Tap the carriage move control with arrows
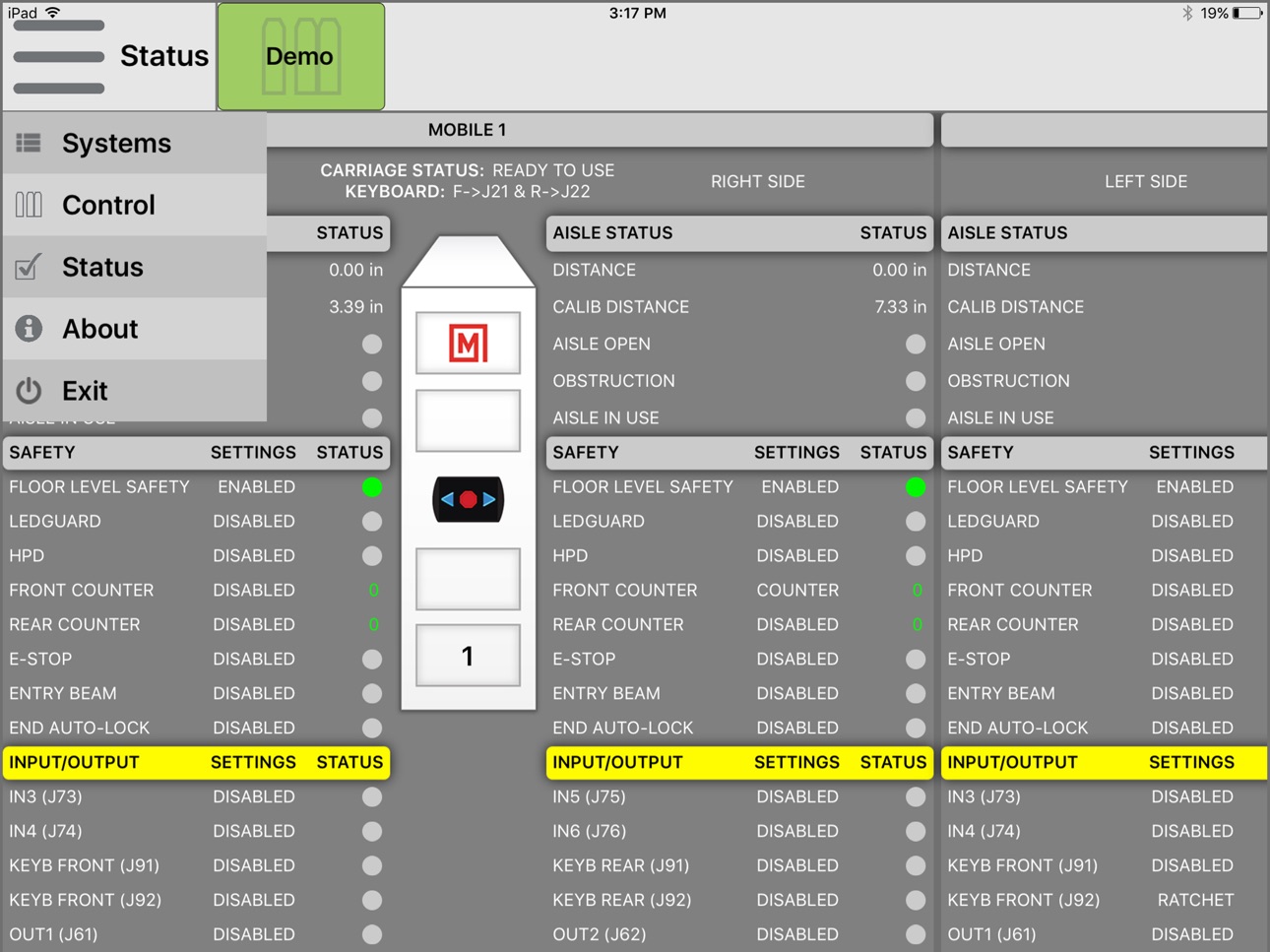 tap(468, 499)
